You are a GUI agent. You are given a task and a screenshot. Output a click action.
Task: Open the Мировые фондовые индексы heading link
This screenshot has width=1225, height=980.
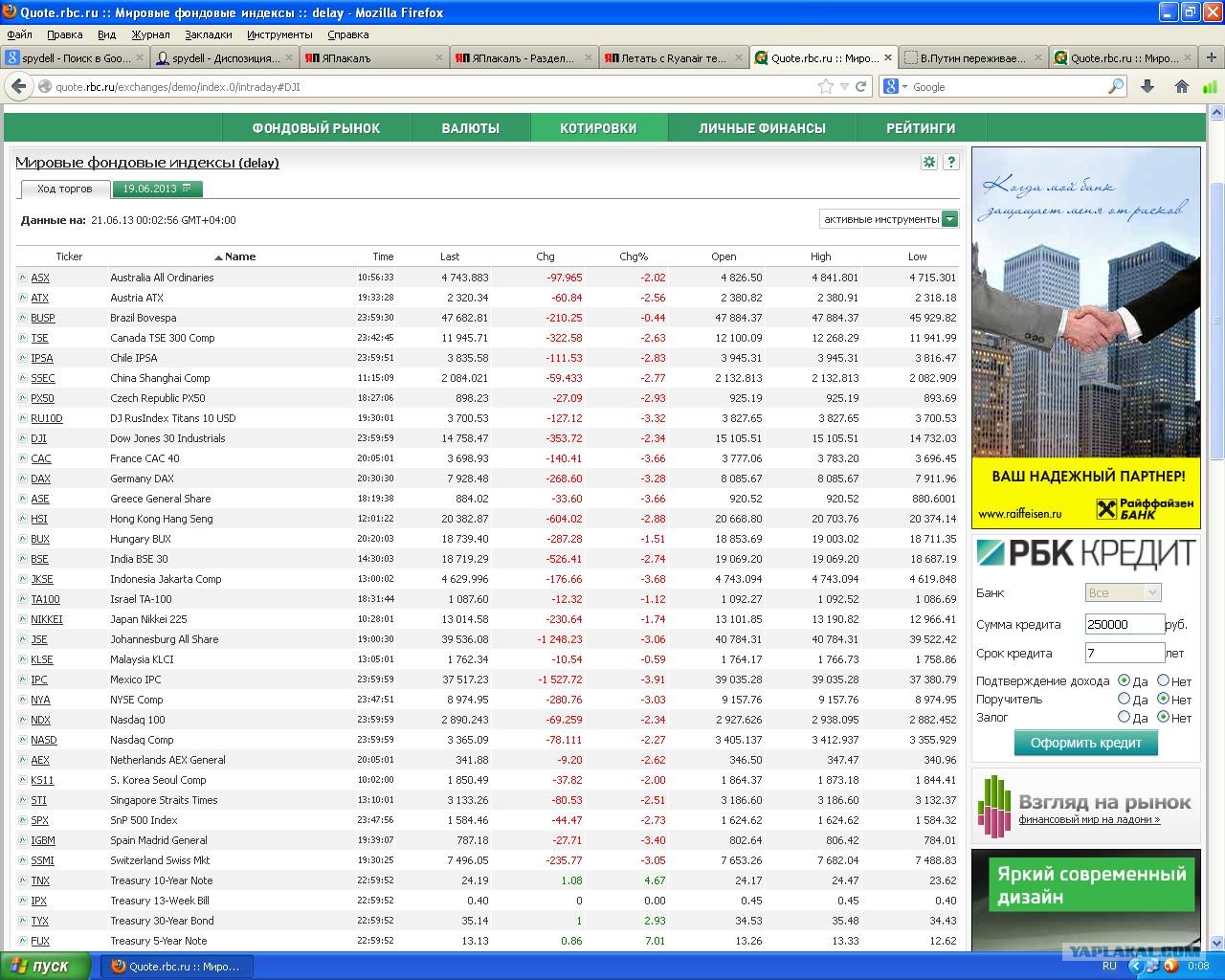coord(147,163)
